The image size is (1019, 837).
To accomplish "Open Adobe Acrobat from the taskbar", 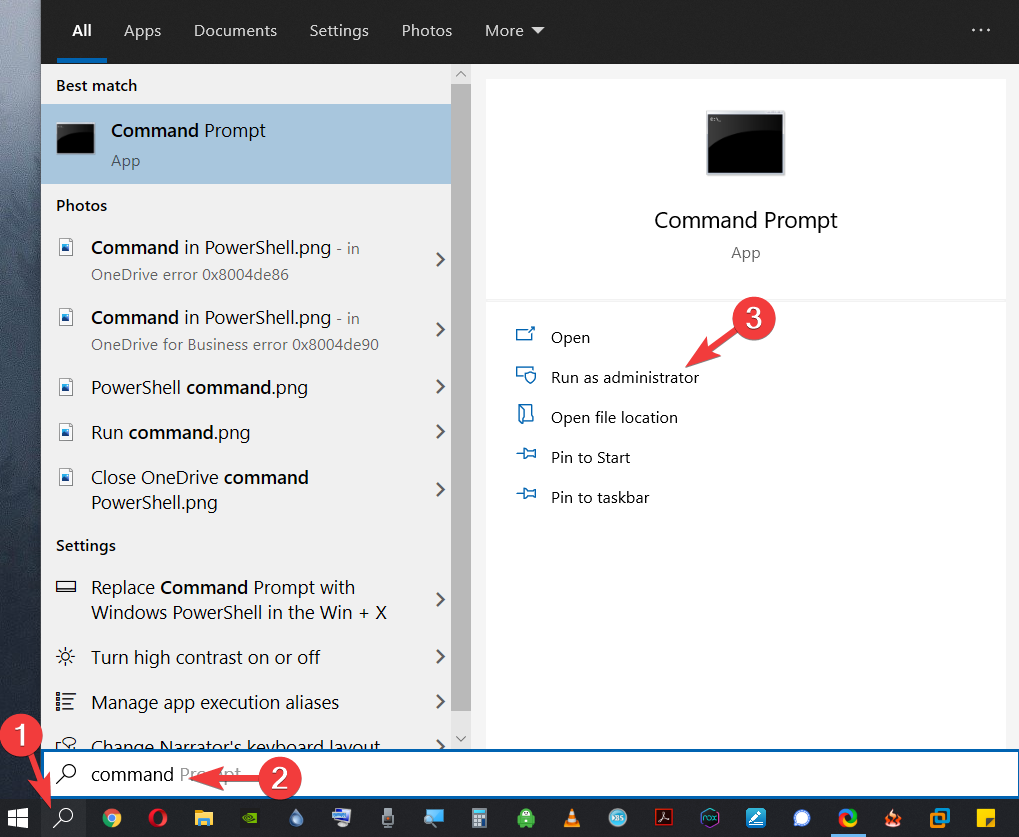I will tap(664, 817).
